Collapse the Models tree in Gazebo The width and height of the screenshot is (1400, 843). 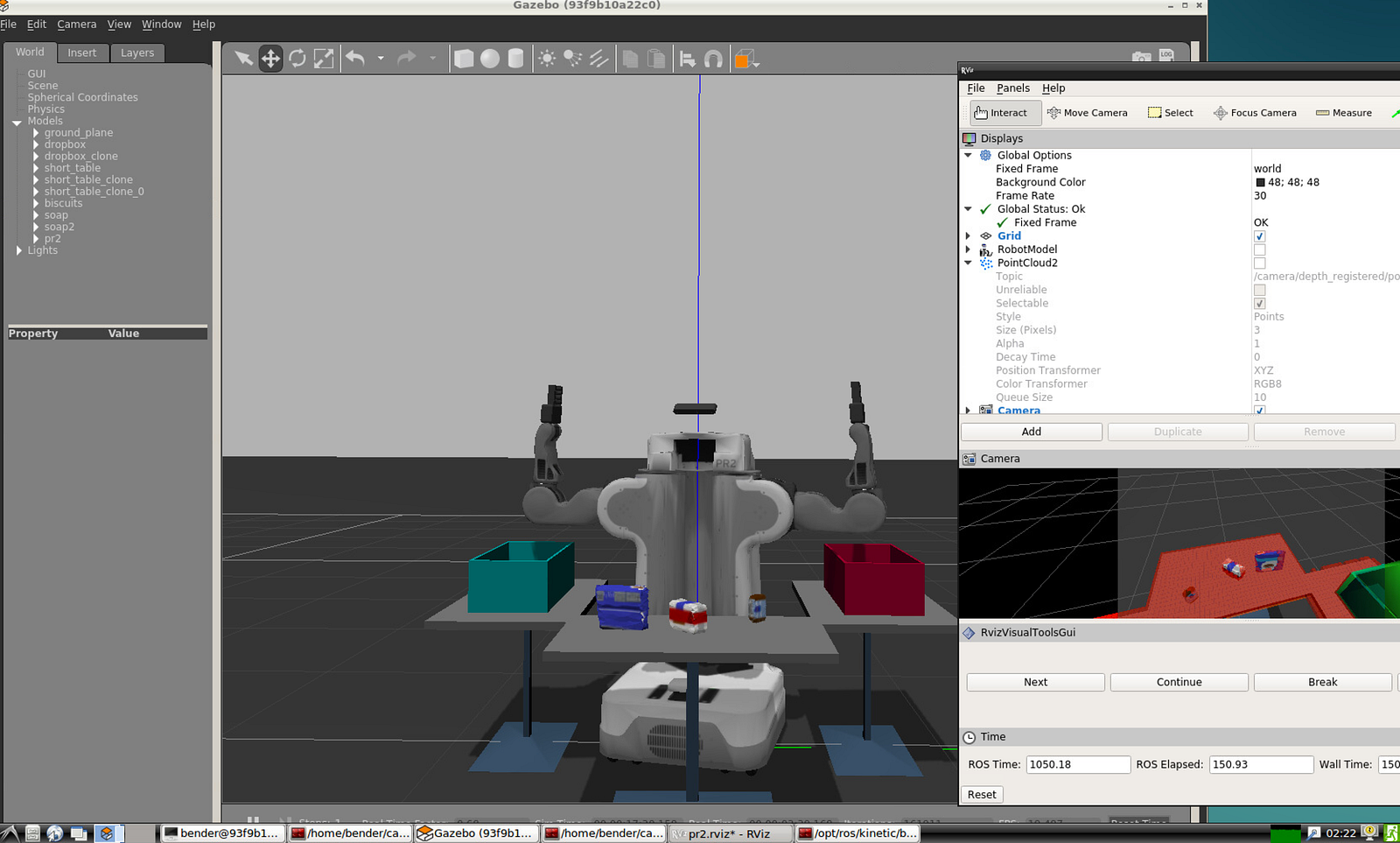(x=17, y=123)
